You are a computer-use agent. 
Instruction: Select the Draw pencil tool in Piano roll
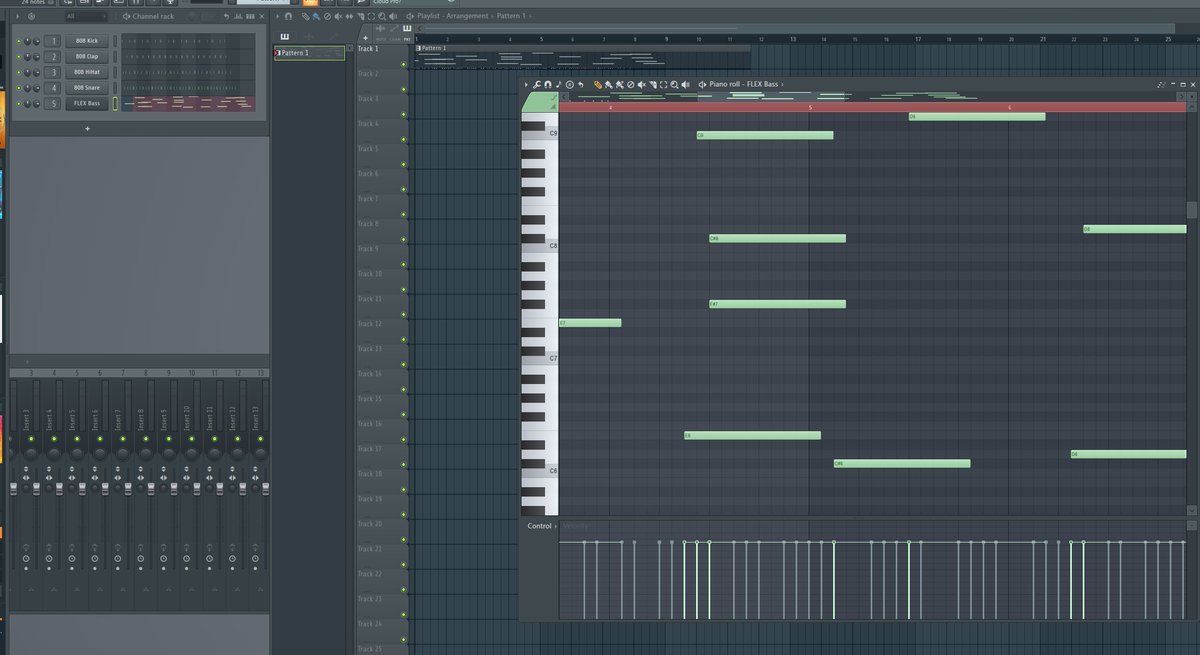(x=598, y=85)
